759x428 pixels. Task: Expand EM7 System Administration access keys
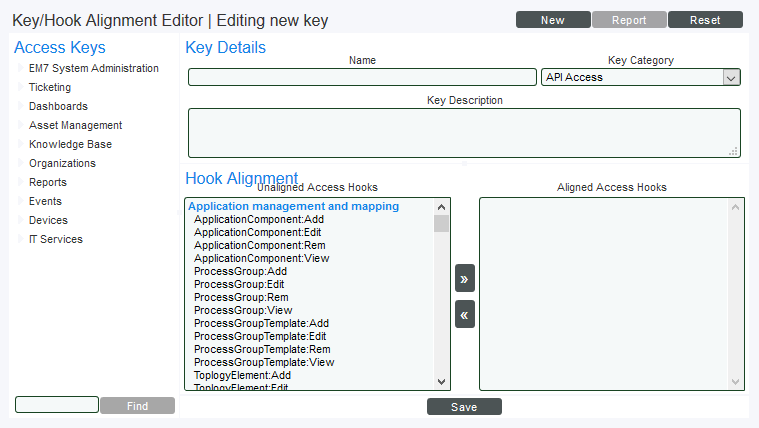point(21,68)
